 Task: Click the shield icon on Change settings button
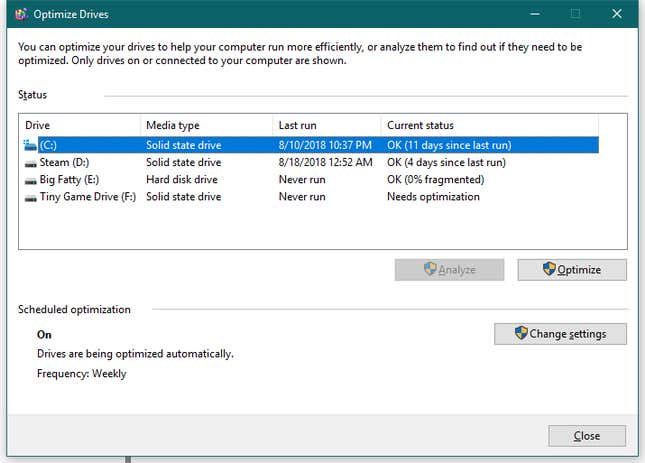point(521,333)
